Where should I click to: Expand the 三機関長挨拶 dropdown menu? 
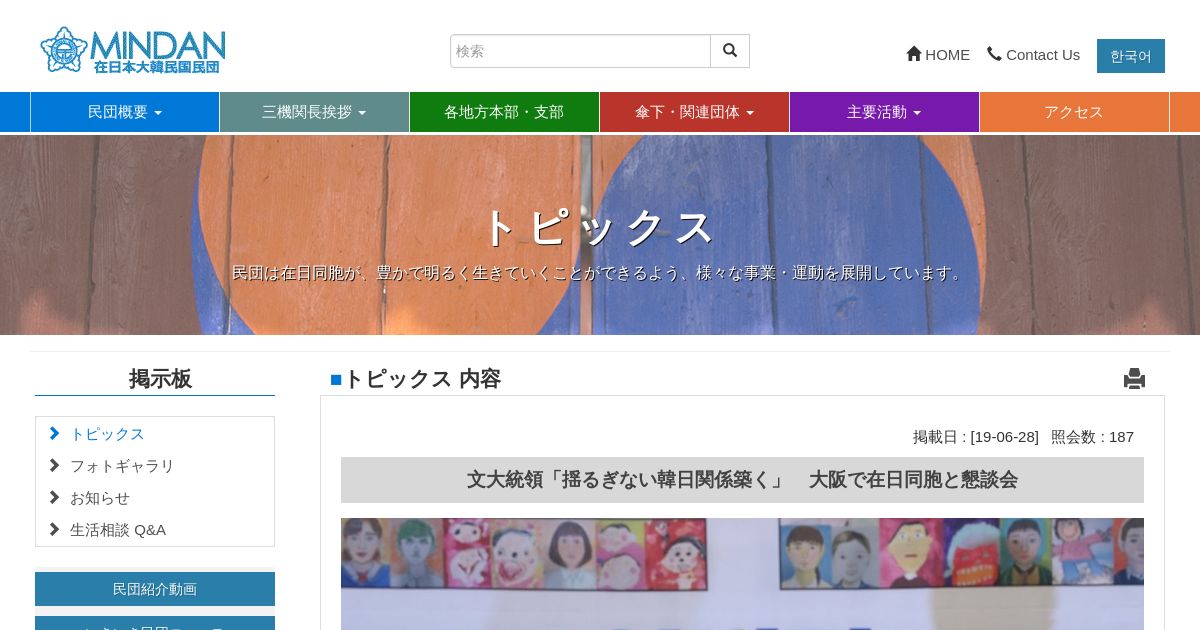point(314,112)
